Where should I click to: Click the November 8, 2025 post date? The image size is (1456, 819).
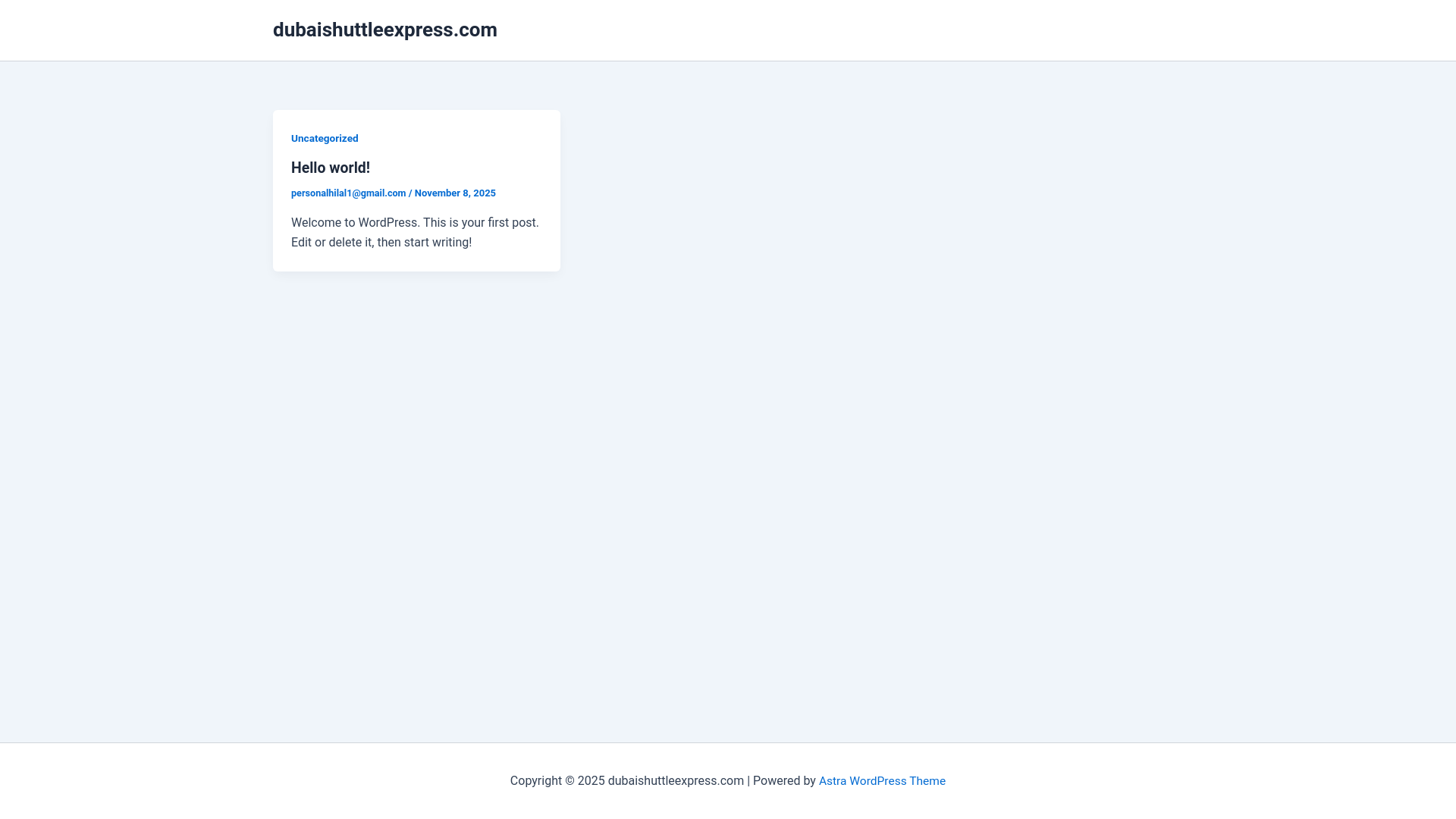pyautogui.click(x=455, y=193)
